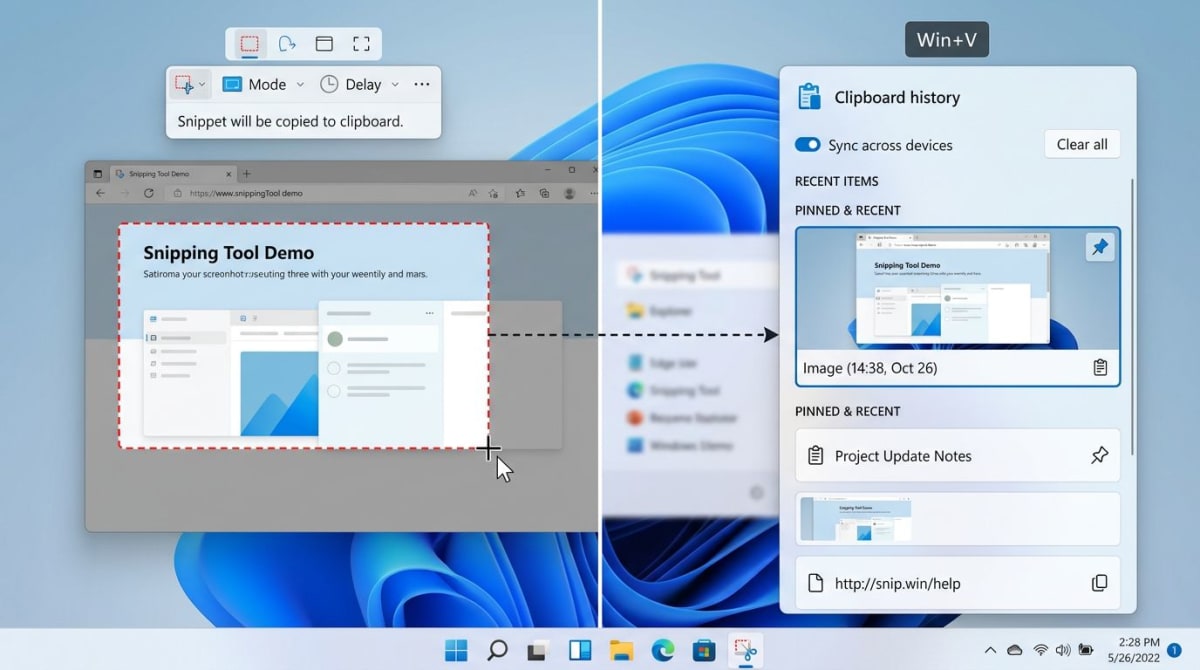Open File Explorer from the taskbar
Screen dimensions: 1200x670
(x=621, y=650)
